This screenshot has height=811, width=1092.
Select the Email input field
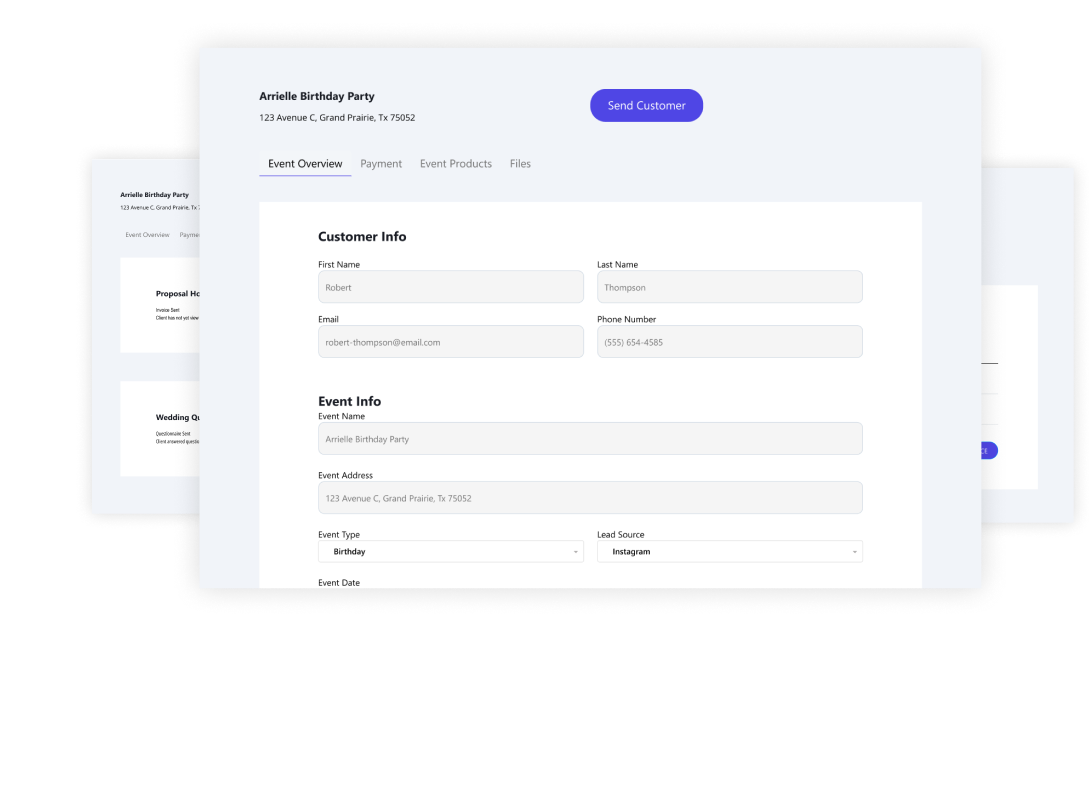pyautogui.click(x=451, y=342)
